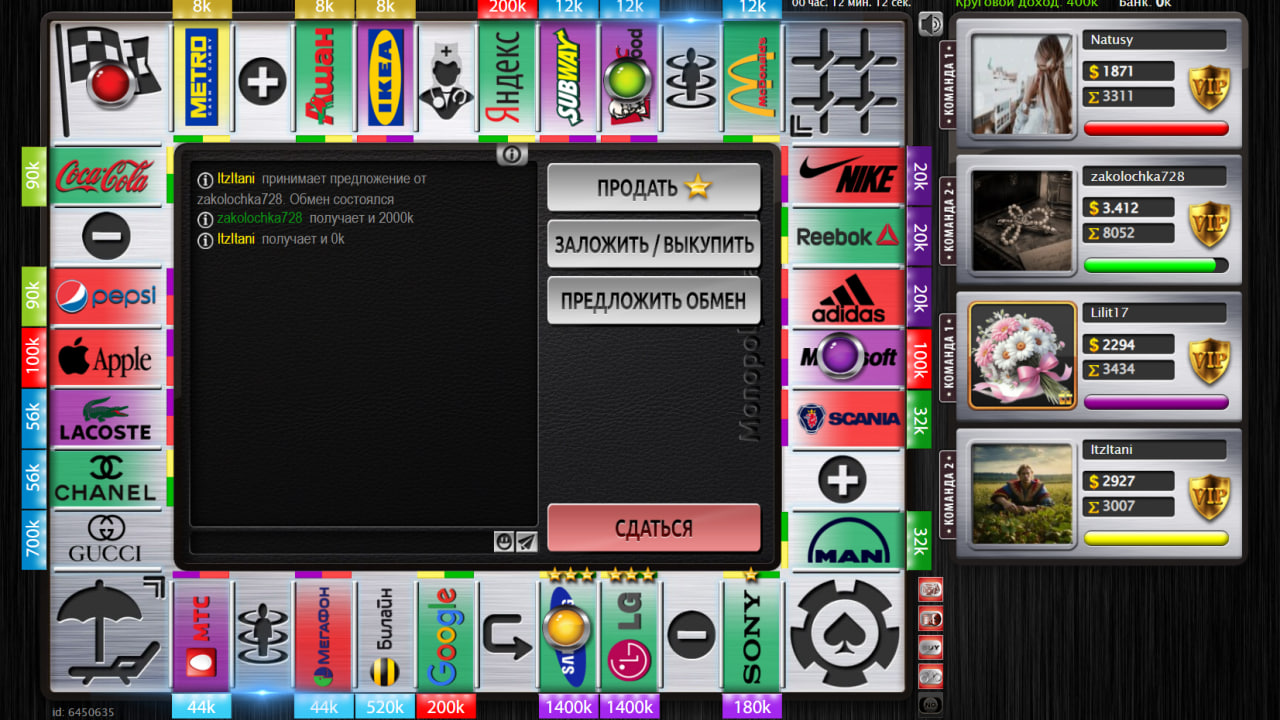
Task: Click the U-turn arrow cell beside Google
Action: pos(507,634)
